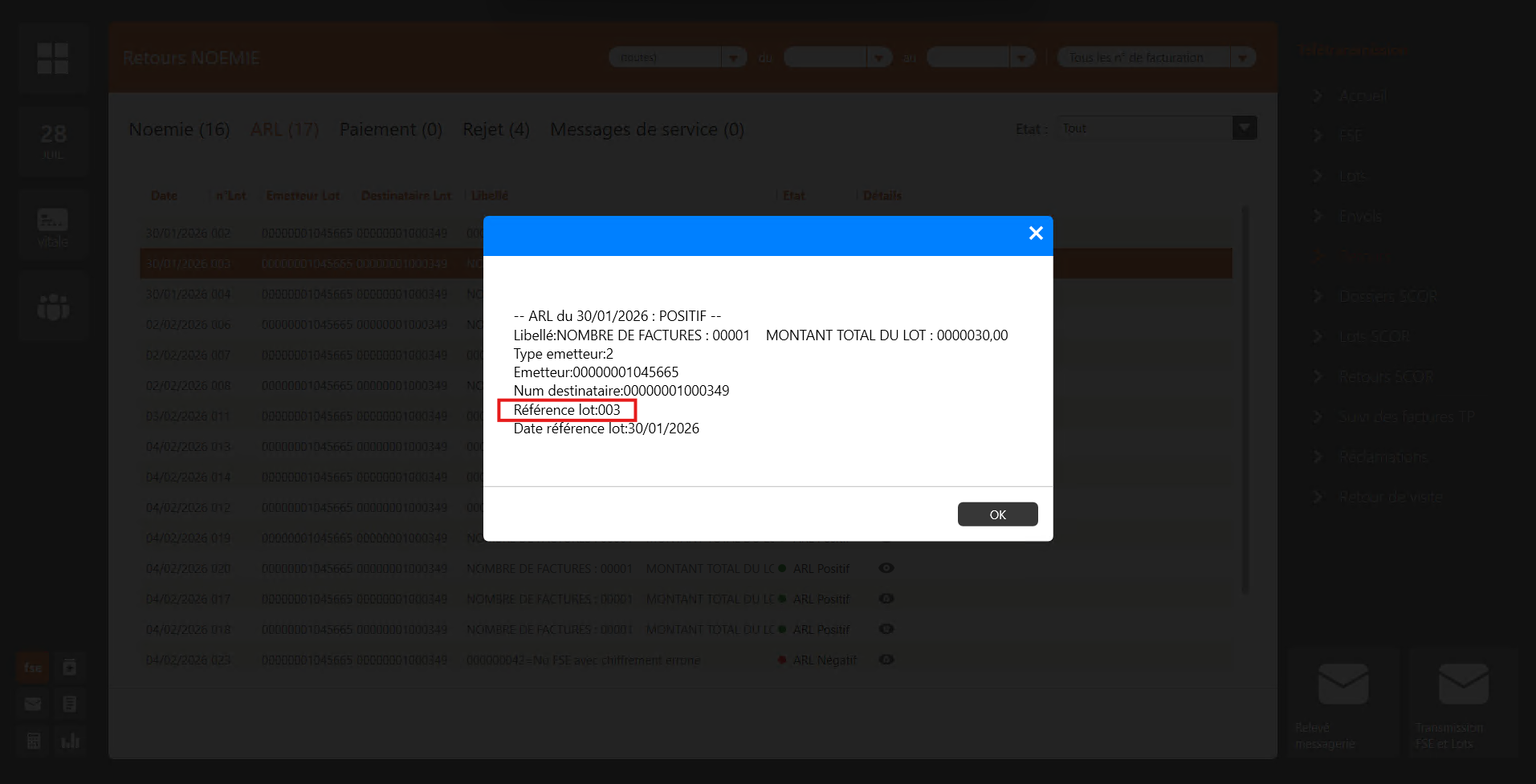Expand the Dossiers SCOR chevron

coord(1318,296)
